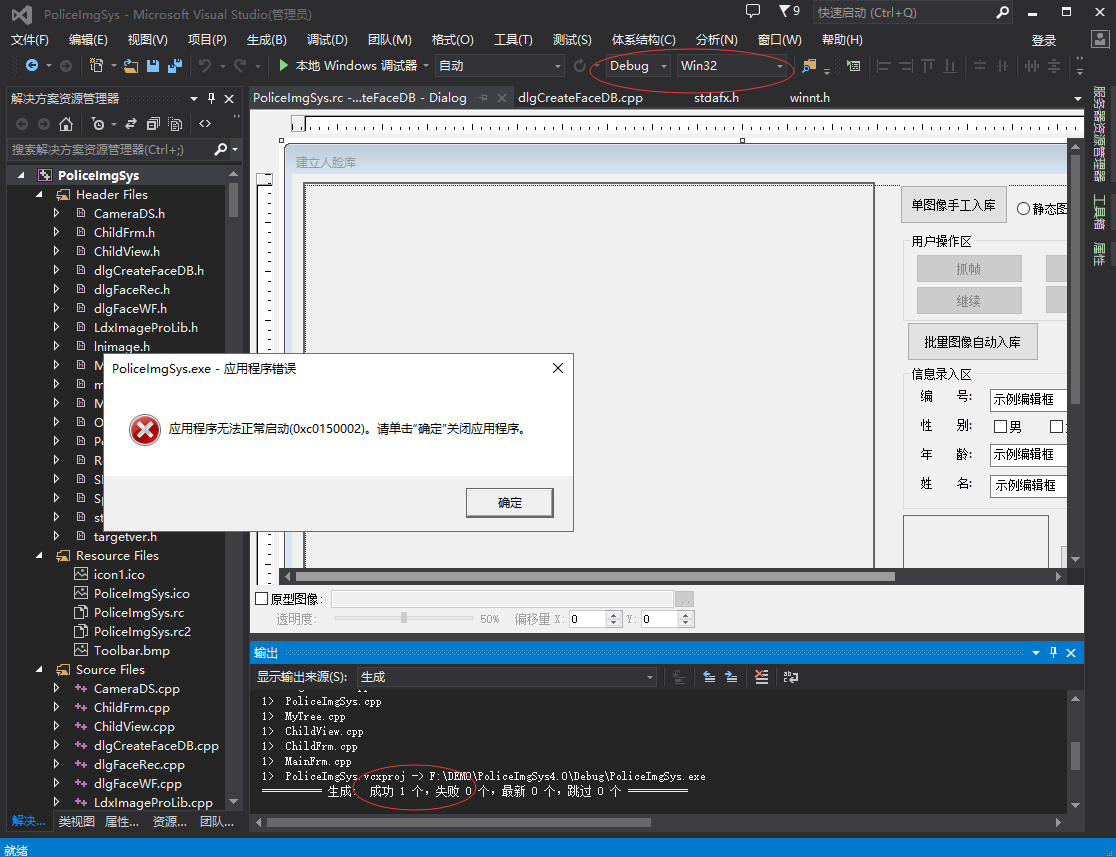Viewport: 1116px width, 857px height.
Task: Collapse the PoliceImgSys project node
Action: point(21,175)
